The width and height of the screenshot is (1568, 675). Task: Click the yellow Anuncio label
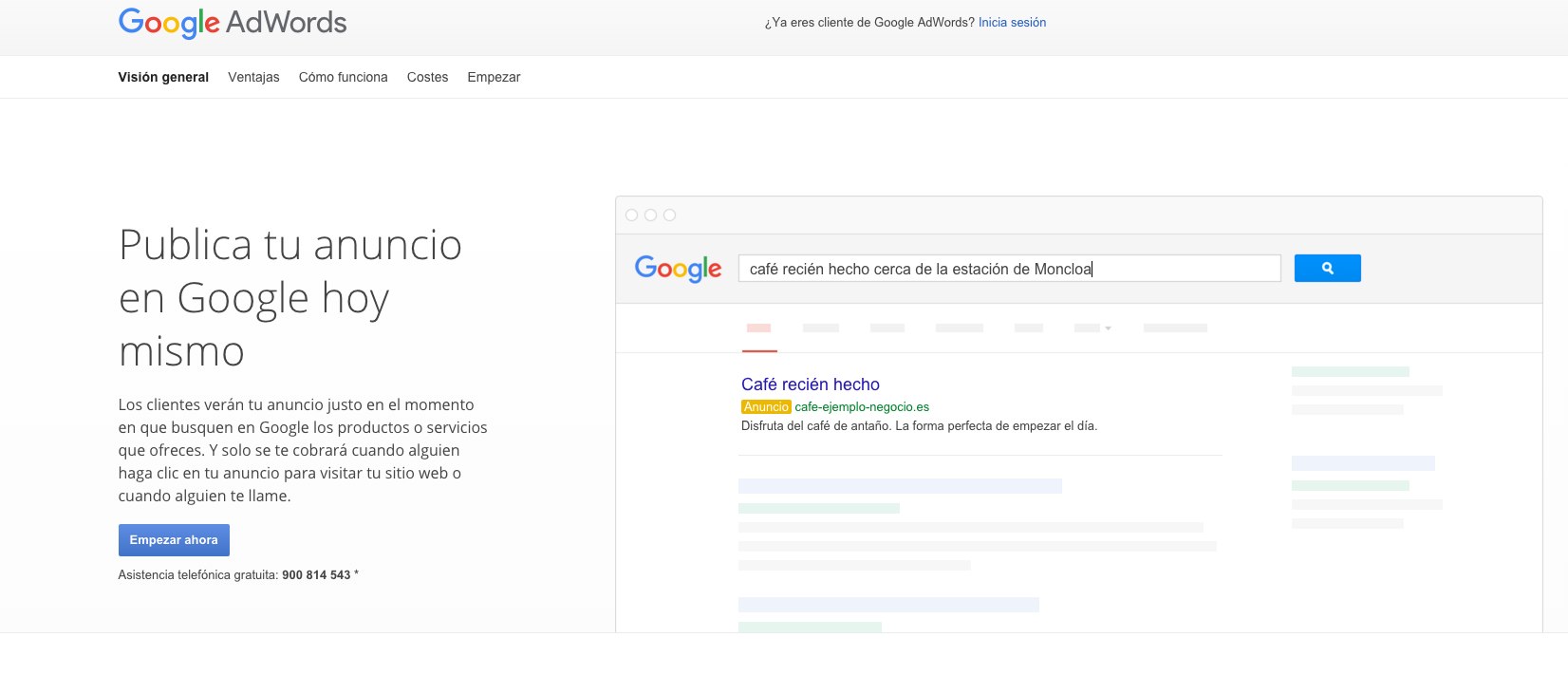[766, 407]
